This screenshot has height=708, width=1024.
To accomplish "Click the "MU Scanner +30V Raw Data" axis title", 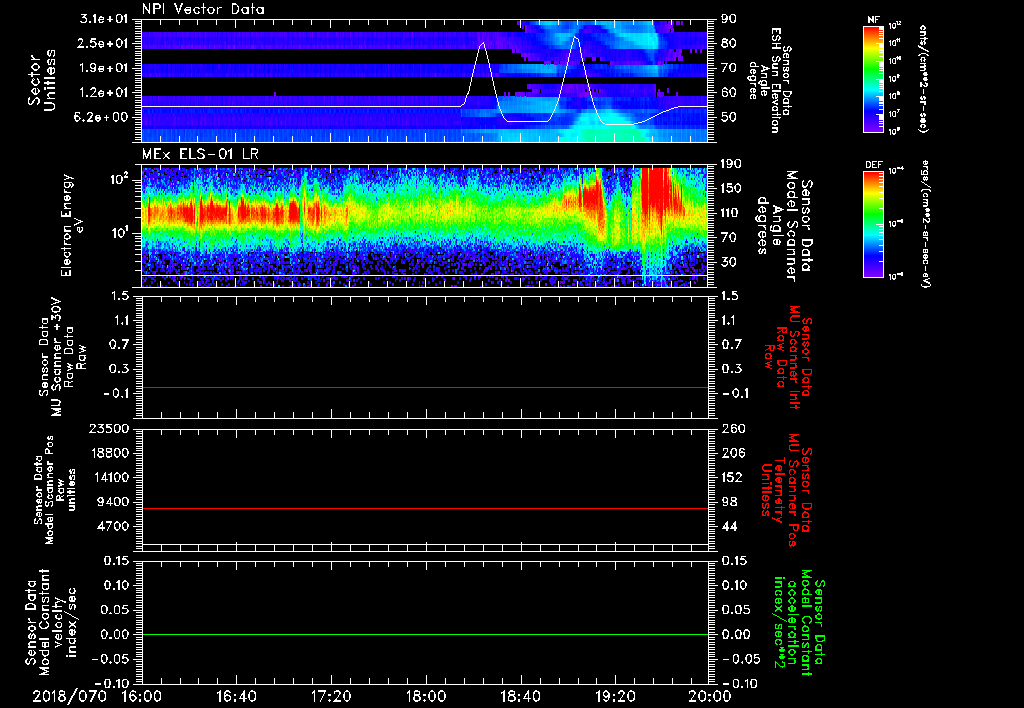I will pos(62,357).
